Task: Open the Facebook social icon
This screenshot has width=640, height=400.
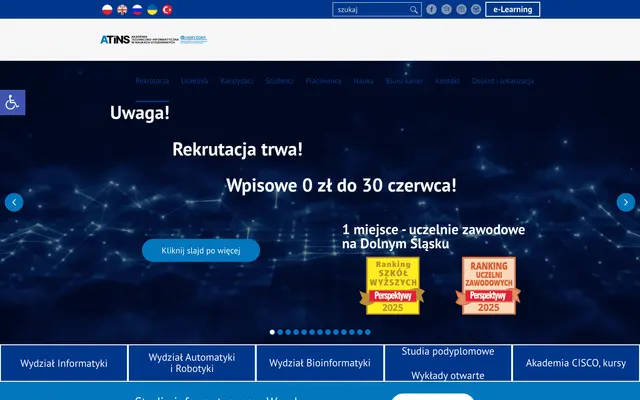Action: (431, 9)
